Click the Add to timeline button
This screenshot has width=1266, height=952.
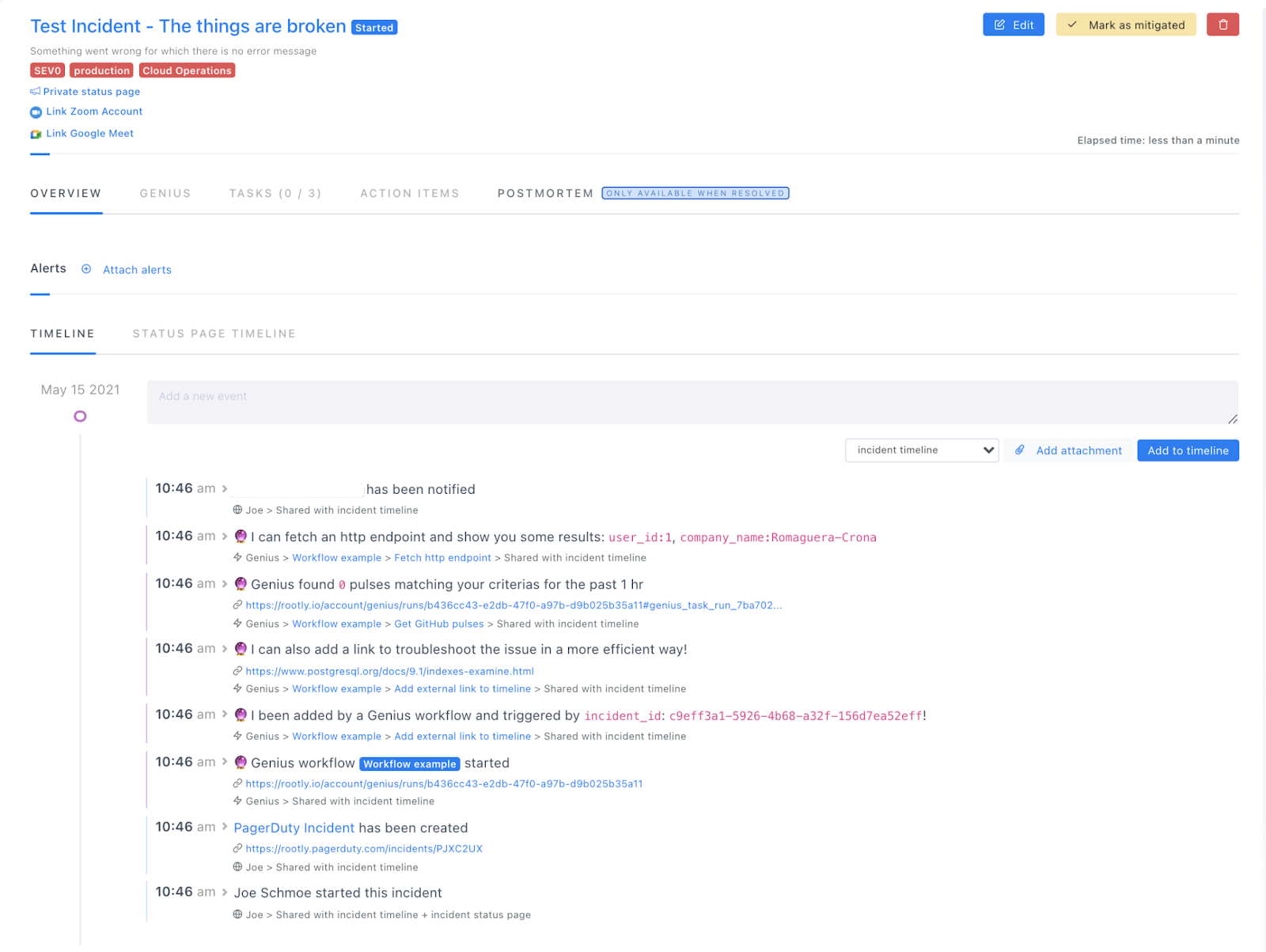[1188, 450]
